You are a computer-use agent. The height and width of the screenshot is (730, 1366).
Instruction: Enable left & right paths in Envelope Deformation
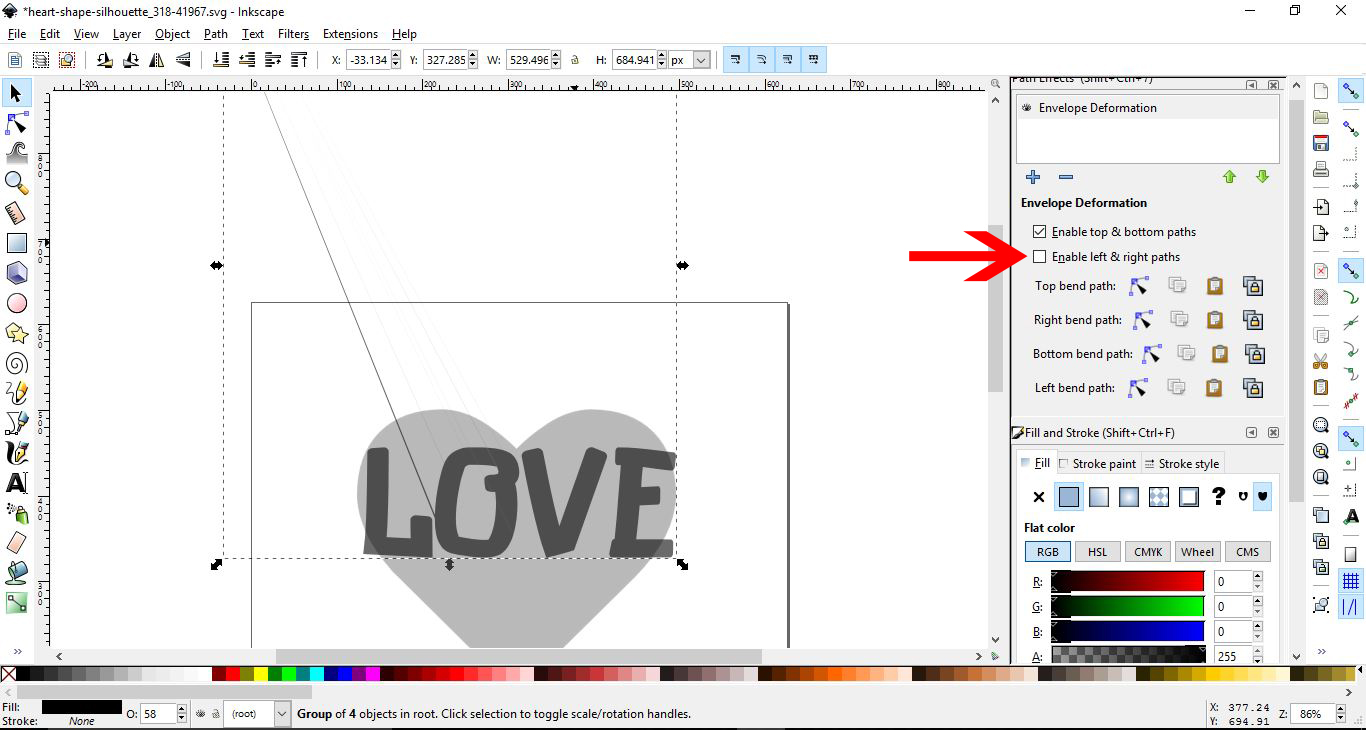click(x=1039, y=256)
